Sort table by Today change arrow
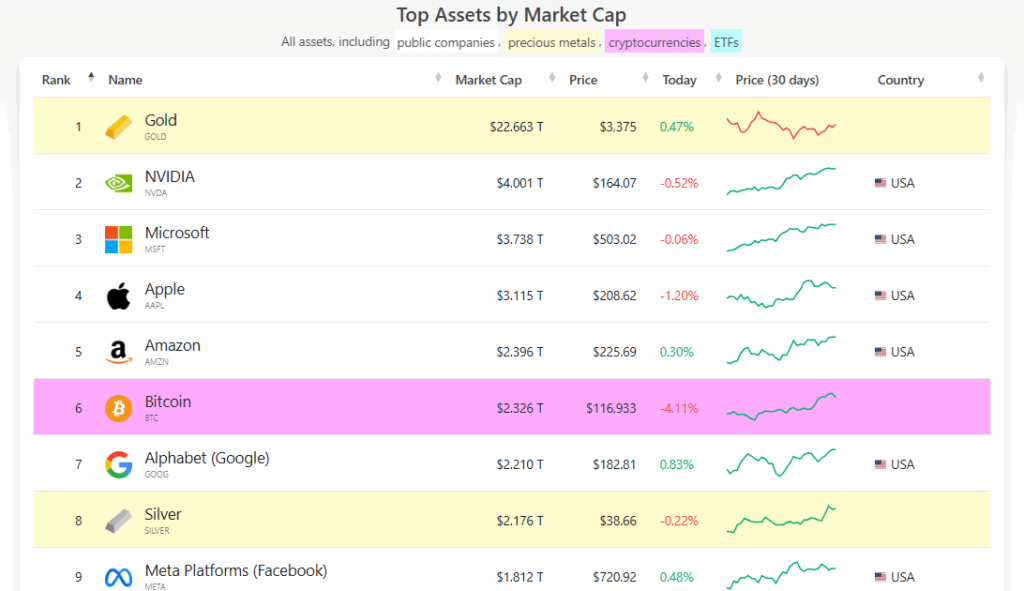Screen dimensions: 1024x591 pyautogui.click(x=718, y=77)
